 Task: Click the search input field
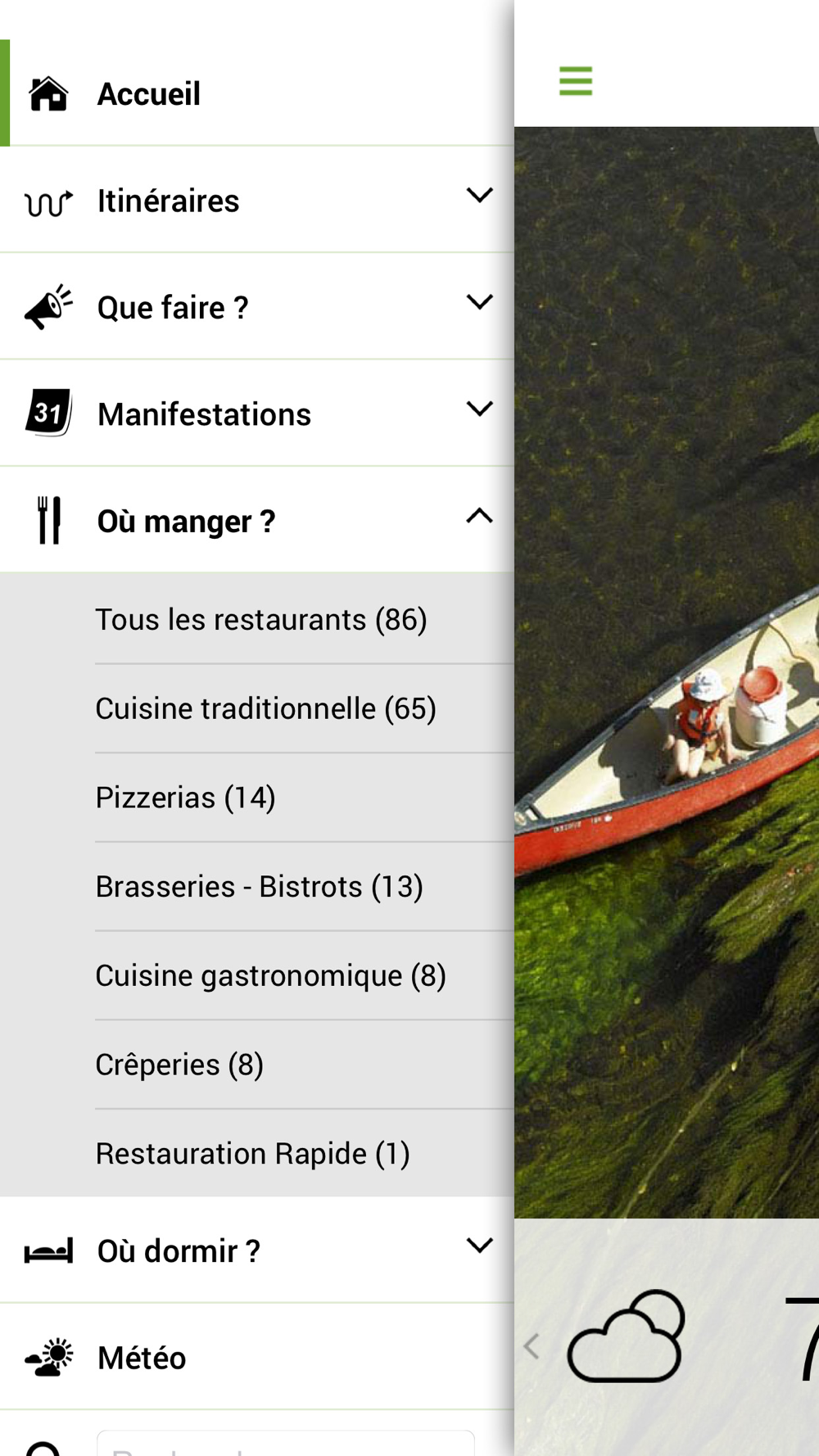(x=286, y=1444)
